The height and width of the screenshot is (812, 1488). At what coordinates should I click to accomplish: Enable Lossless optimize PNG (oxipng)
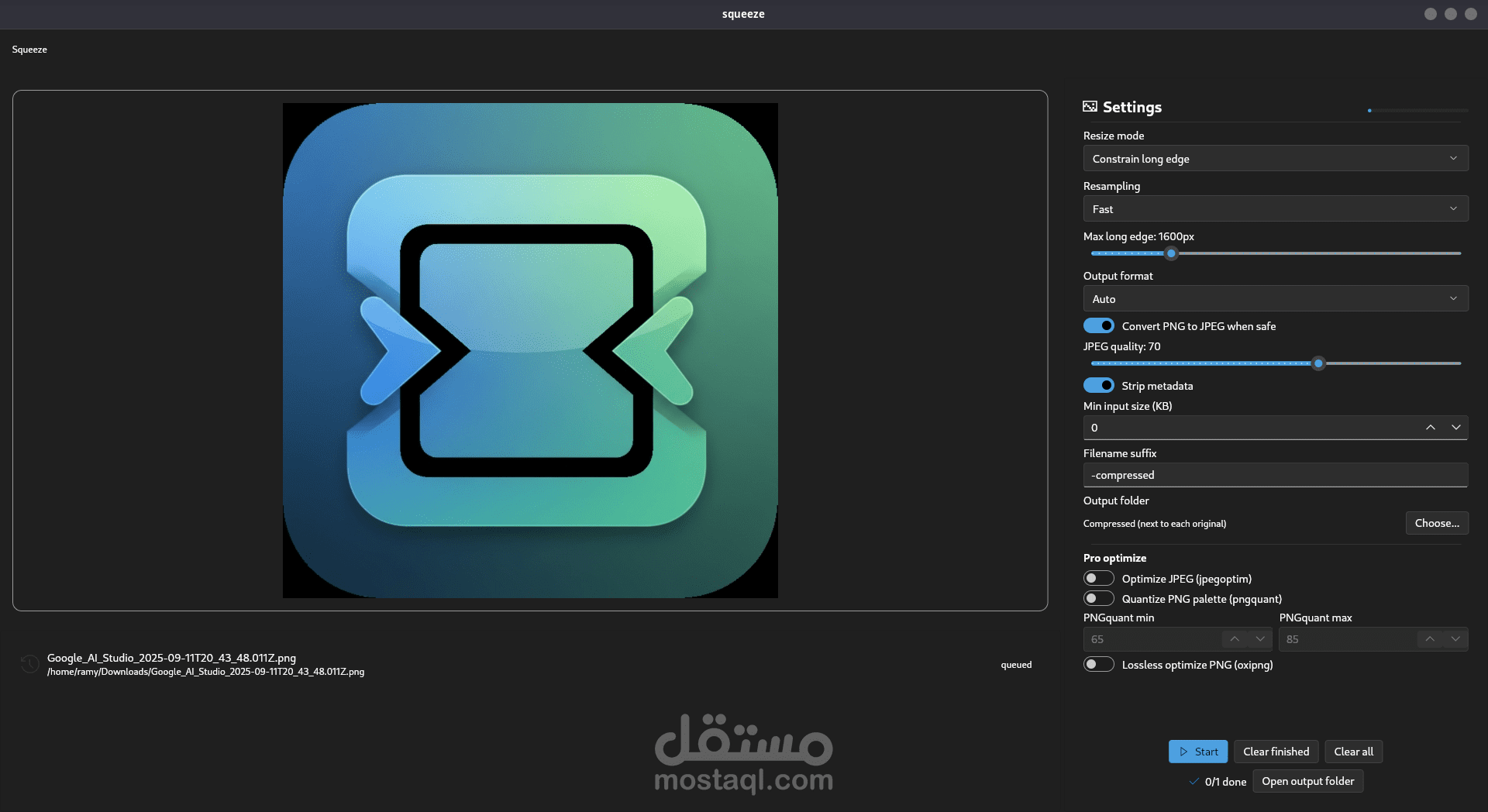pyautogui.click(x=1098, y=665)
